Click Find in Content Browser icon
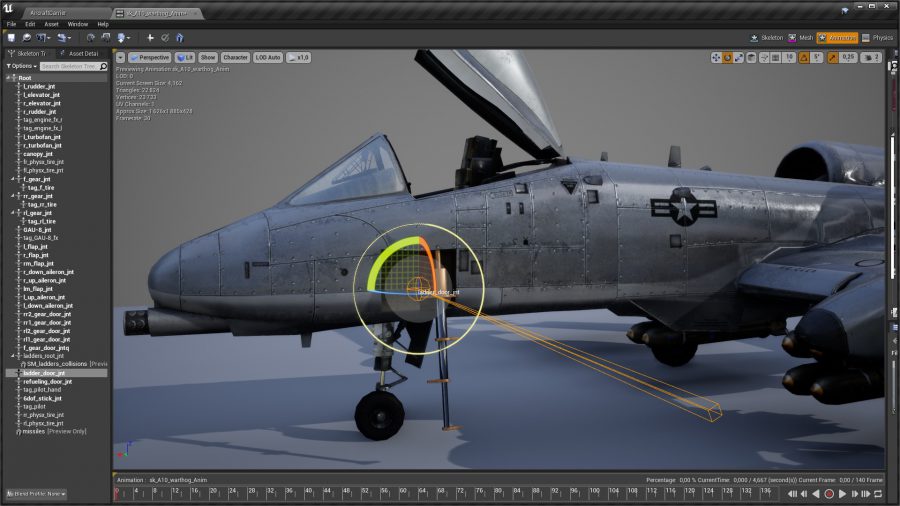Screen dimensions: 900x506 [26, 38]
